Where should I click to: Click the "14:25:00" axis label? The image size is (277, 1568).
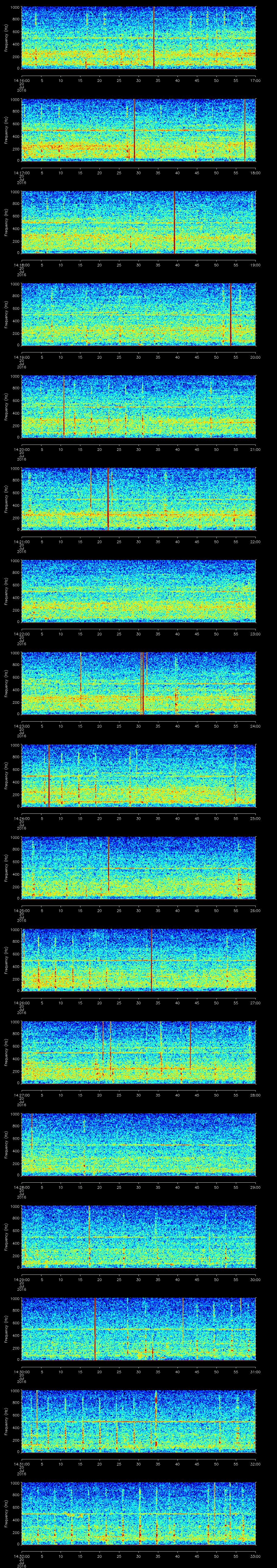[x=21, y=910]
